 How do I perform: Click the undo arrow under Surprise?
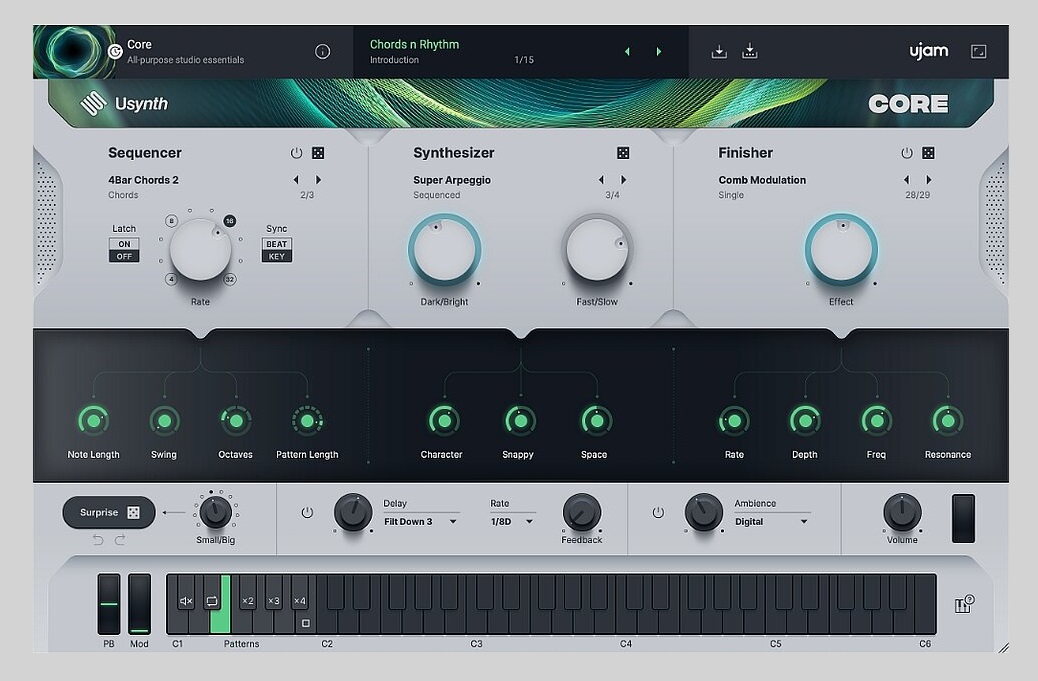pos(98,540)
